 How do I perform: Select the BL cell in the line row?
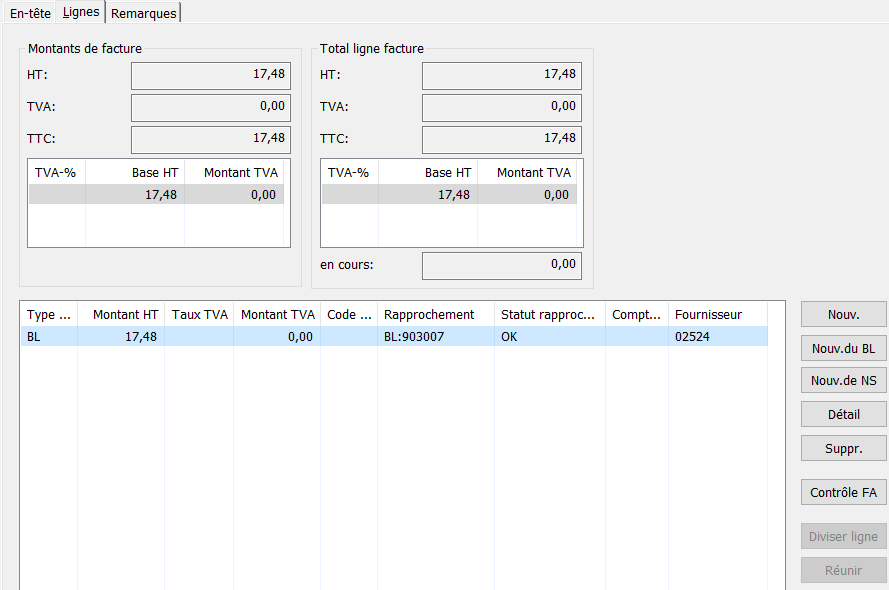[49, 337]
